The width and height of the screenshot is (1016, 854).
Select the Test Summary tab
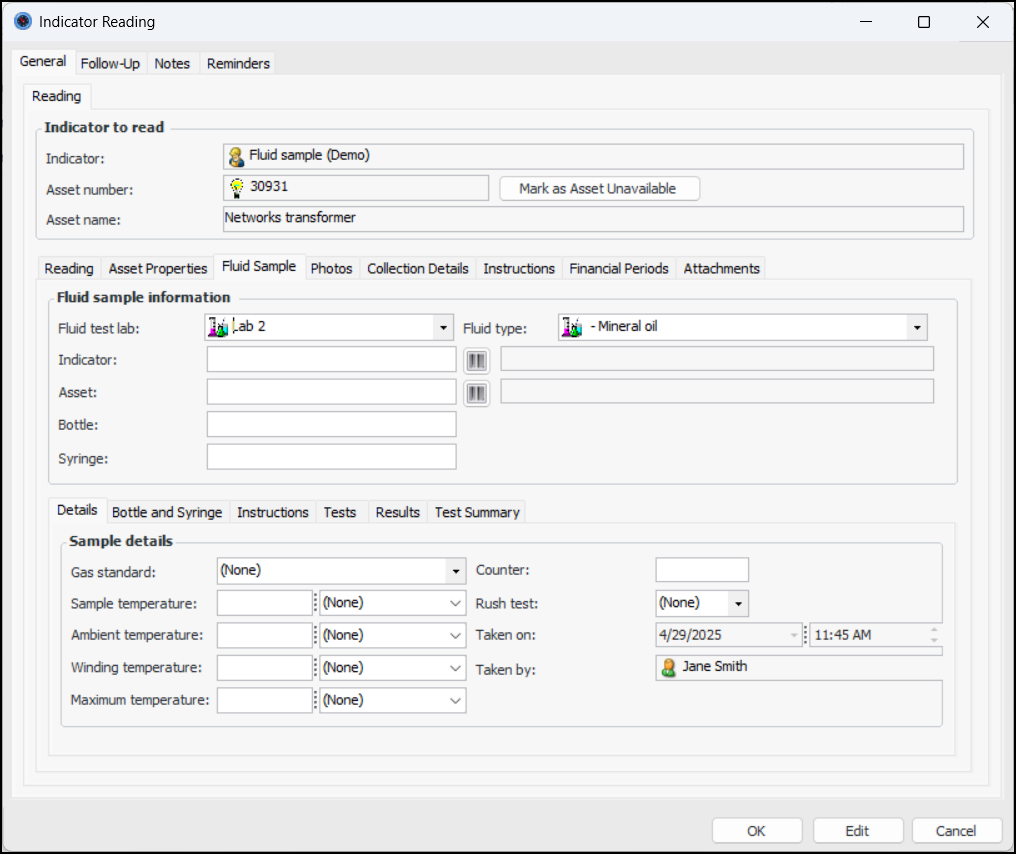[477, 512]
